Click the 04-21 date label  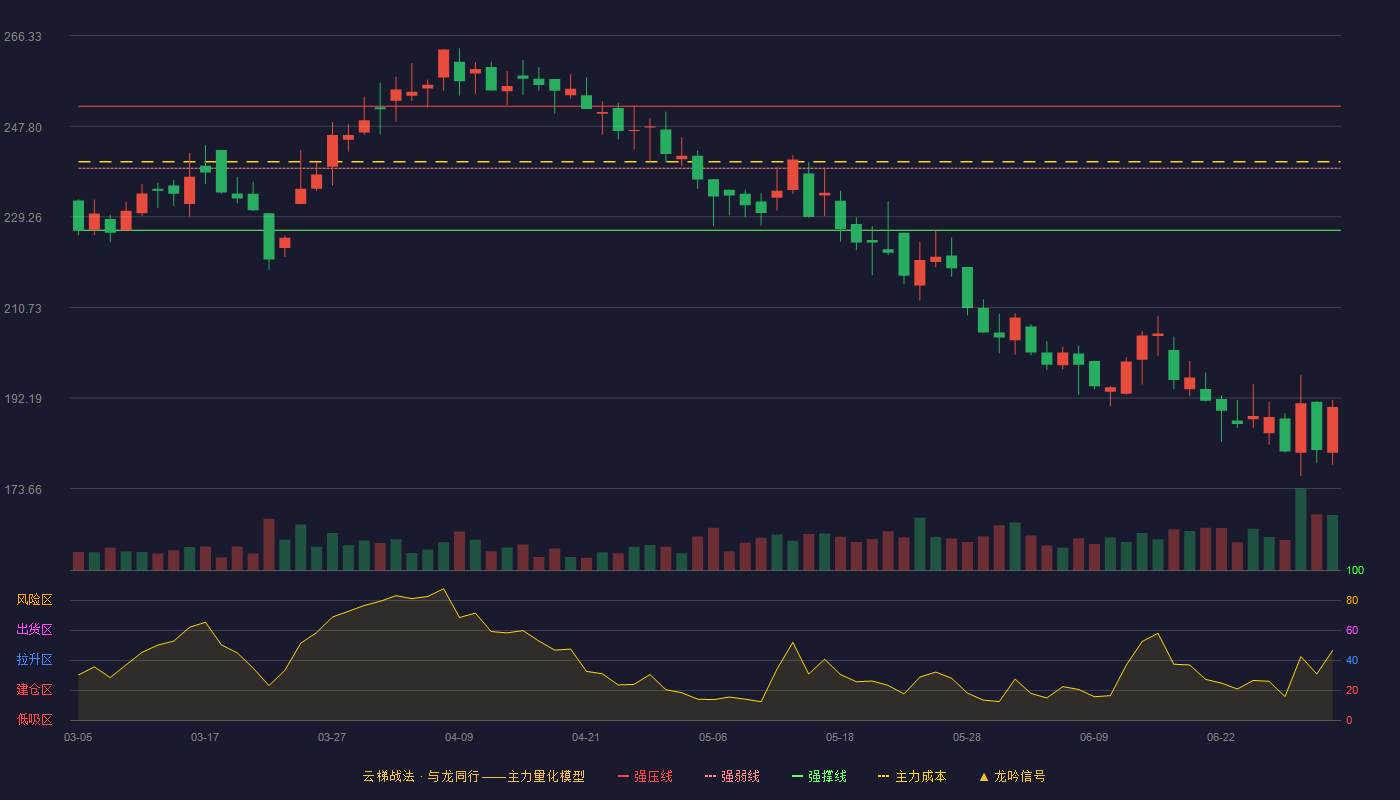pos(586,737)
